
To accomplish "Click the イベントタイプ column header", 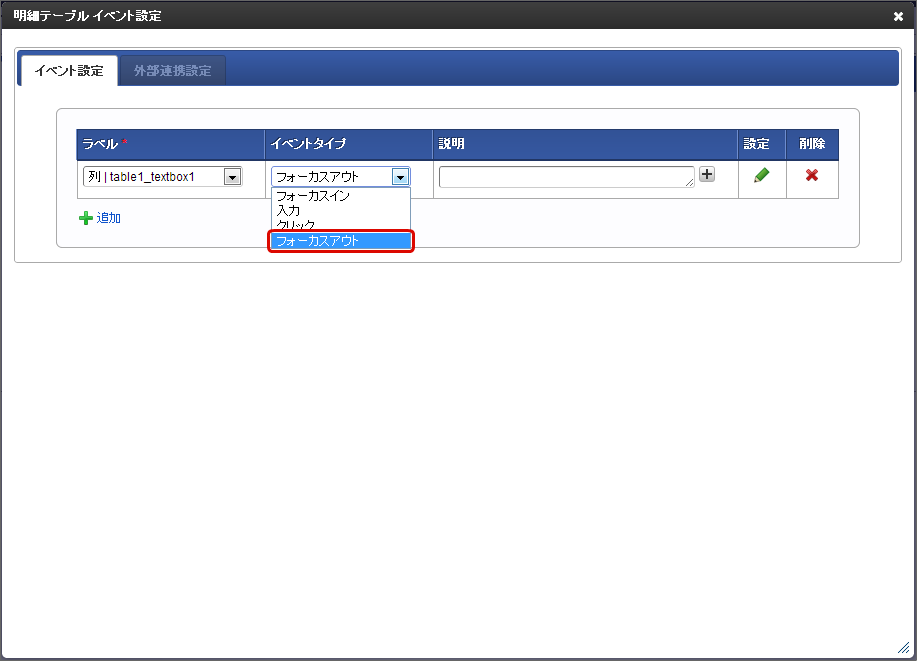I will point(349,144).
